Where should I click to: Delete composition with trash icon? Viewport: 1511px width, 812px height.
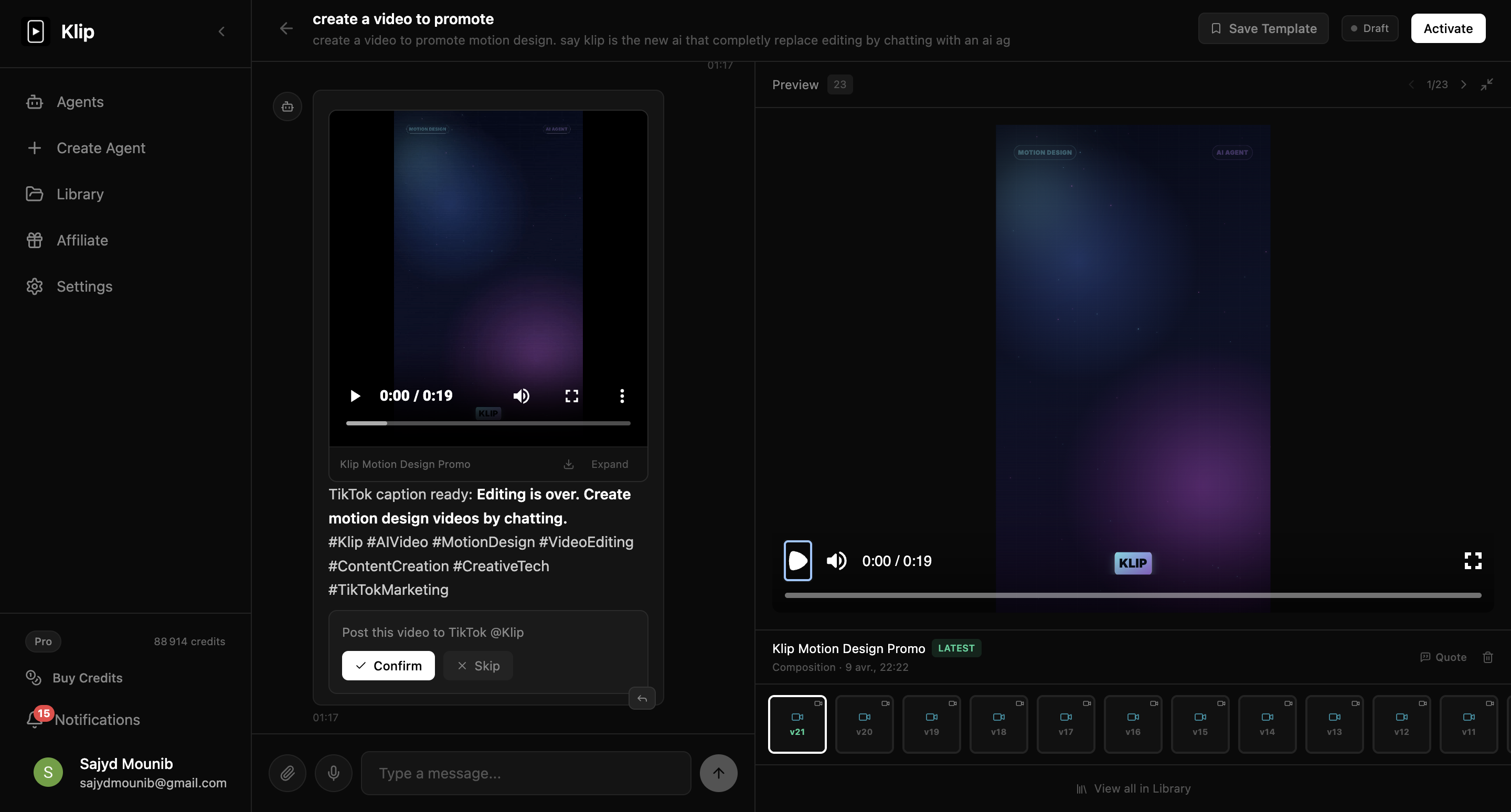point(1487,657)
